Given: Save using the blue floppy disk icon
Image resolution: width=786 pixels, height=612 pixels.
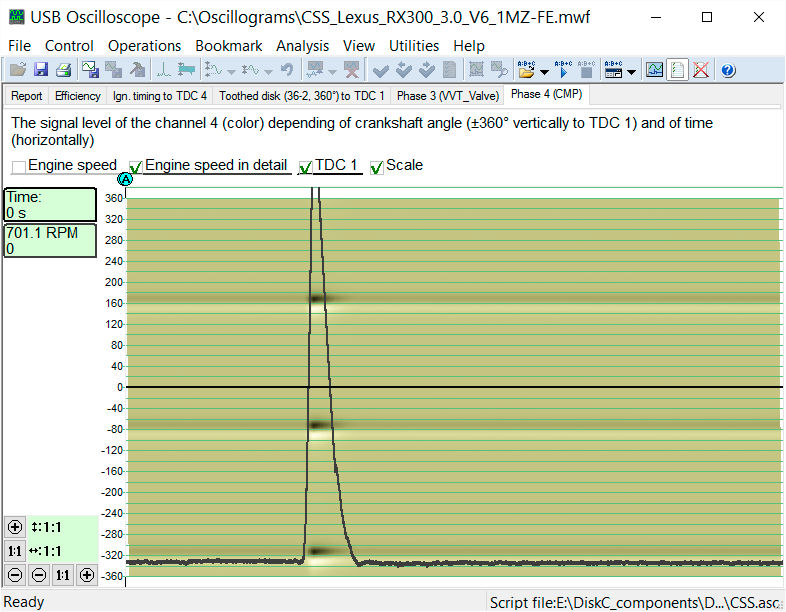Looking at the screenshot, I should [x=41, y=70].
